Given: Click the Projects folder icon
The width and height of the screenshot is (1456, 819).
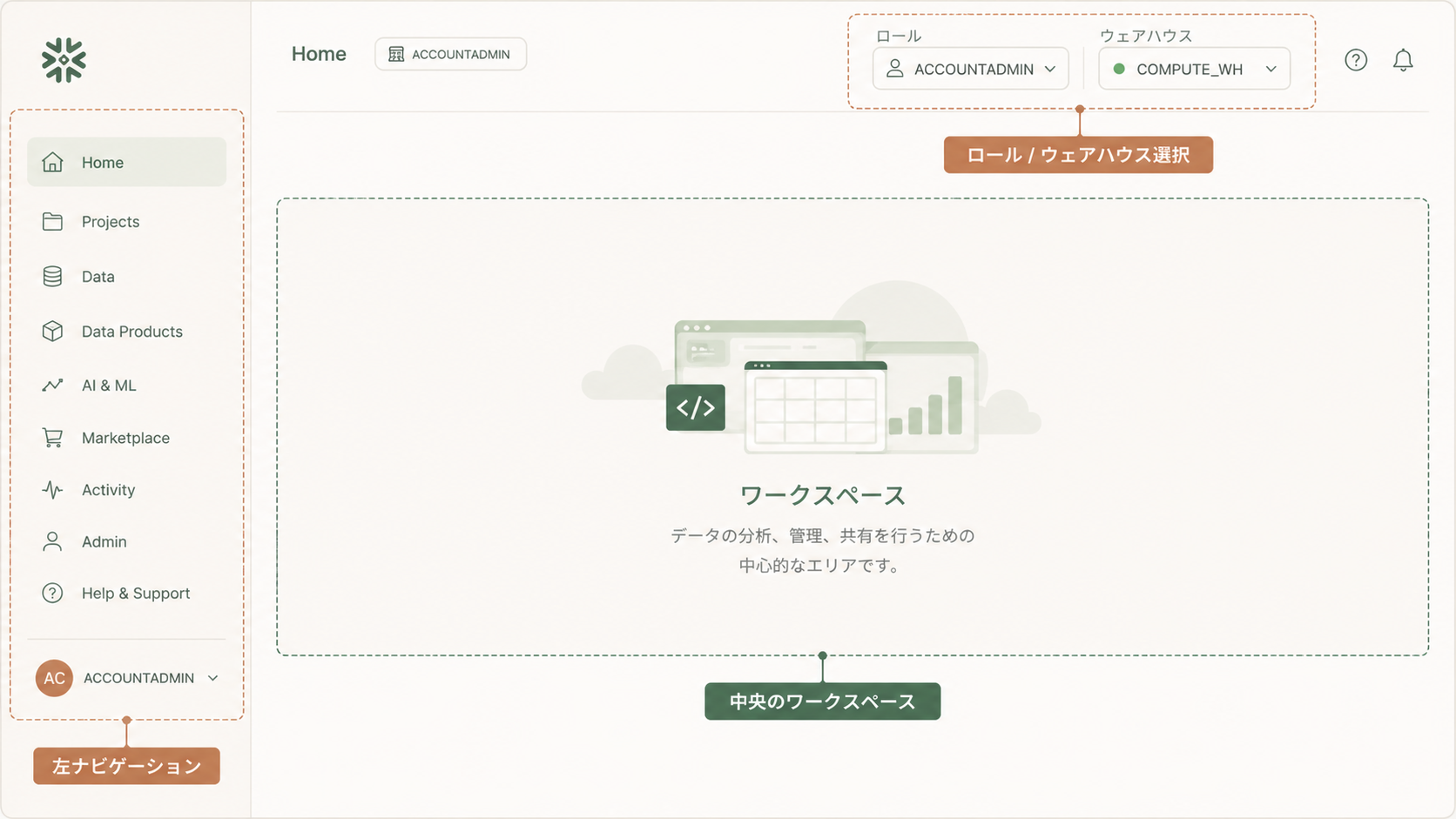Looking at the screenshot, I should (x=52, y=222).
